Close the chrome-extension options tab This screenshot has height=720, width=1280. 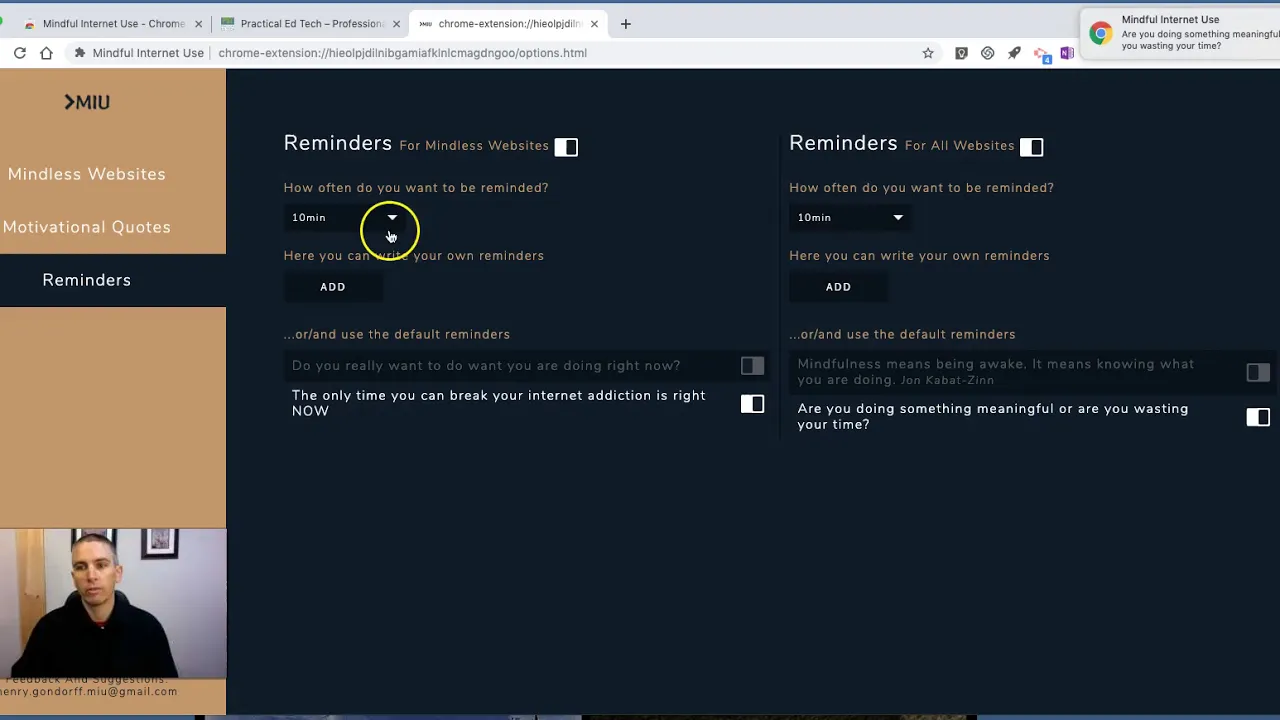594,24
